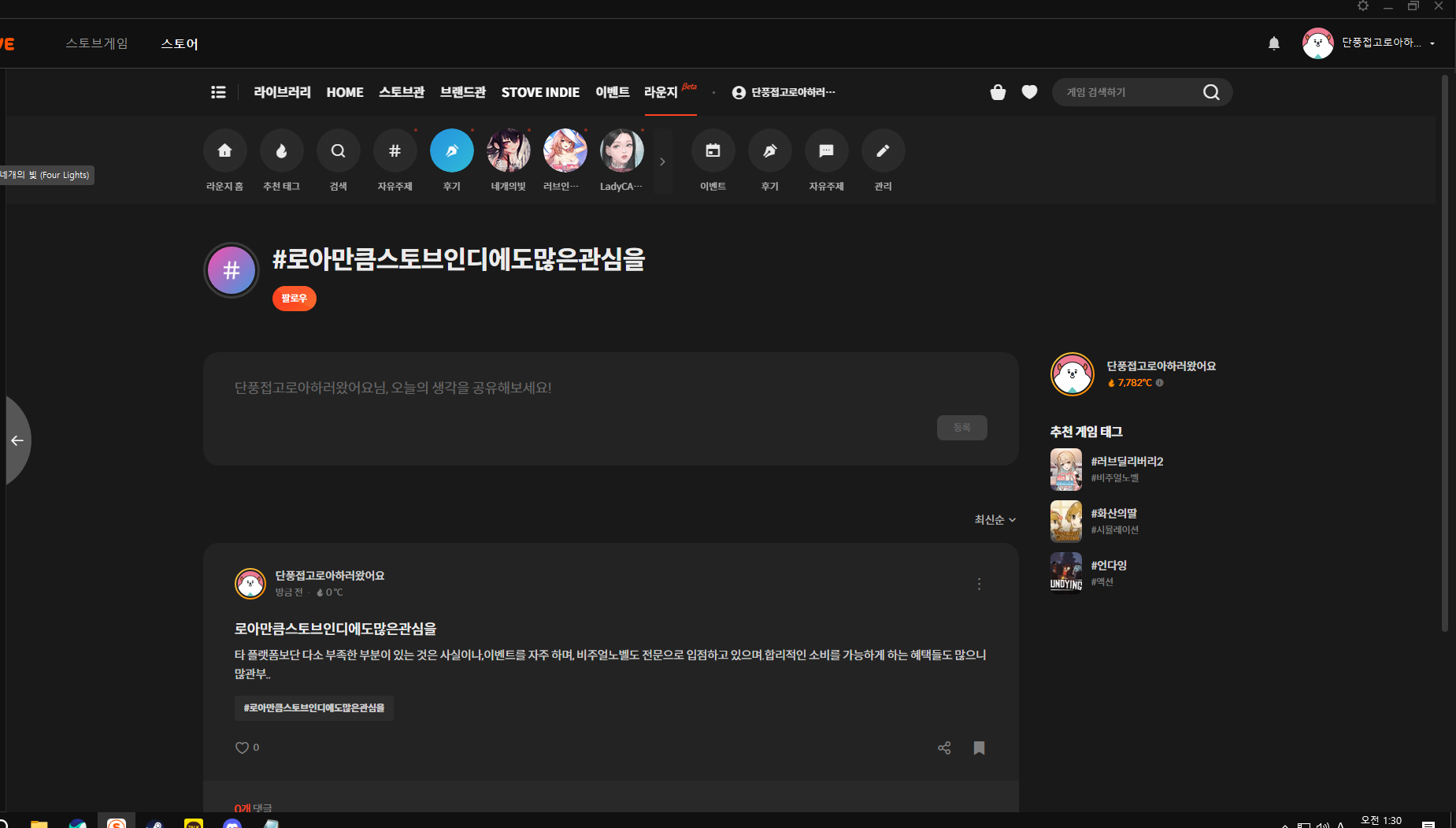Viewport: 1456px width, 828px height.
Task: Open the post author's avatar
Action: tap(250, 584)
